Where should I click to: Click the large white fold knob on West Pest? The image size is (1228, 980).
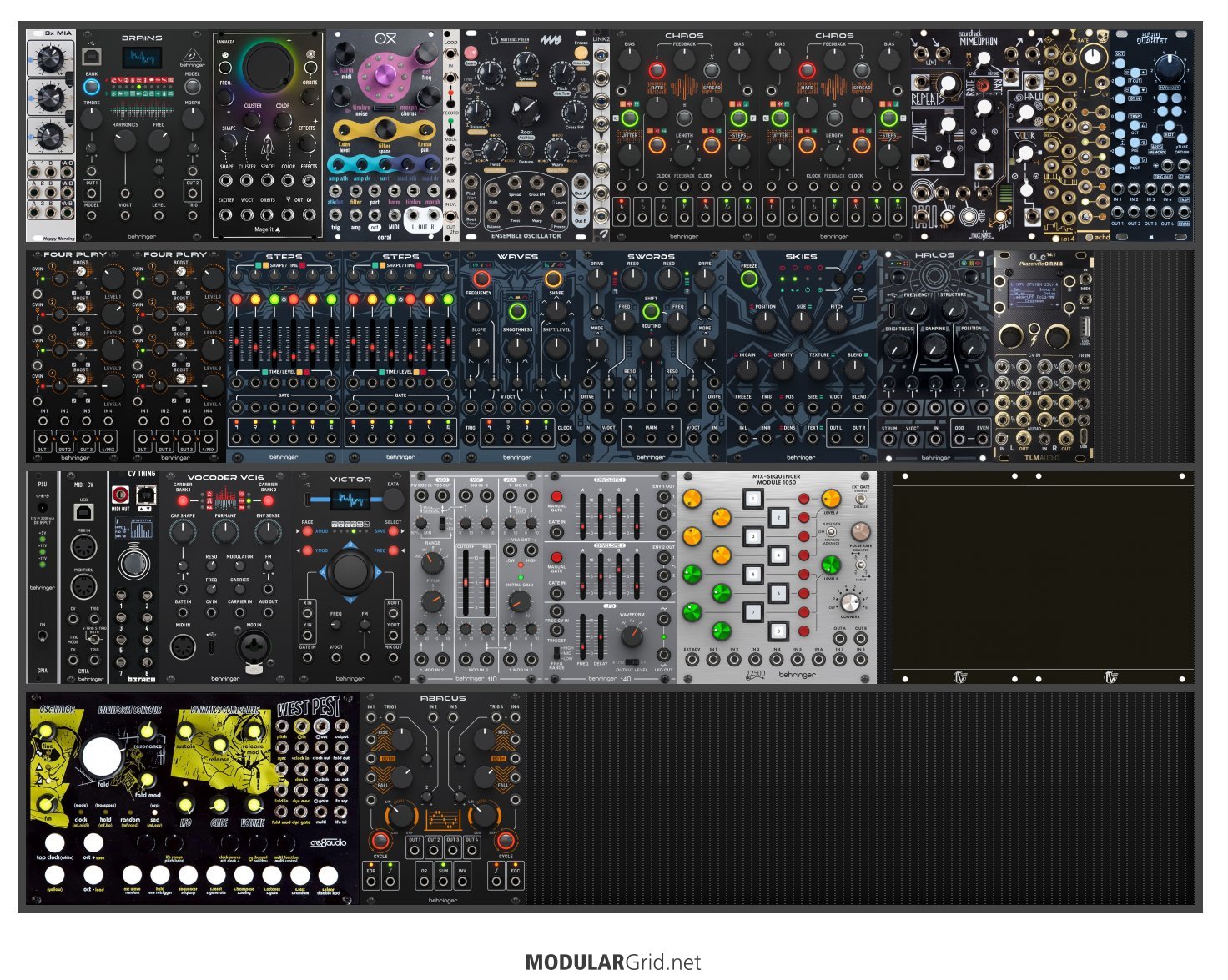click(101, 756)
